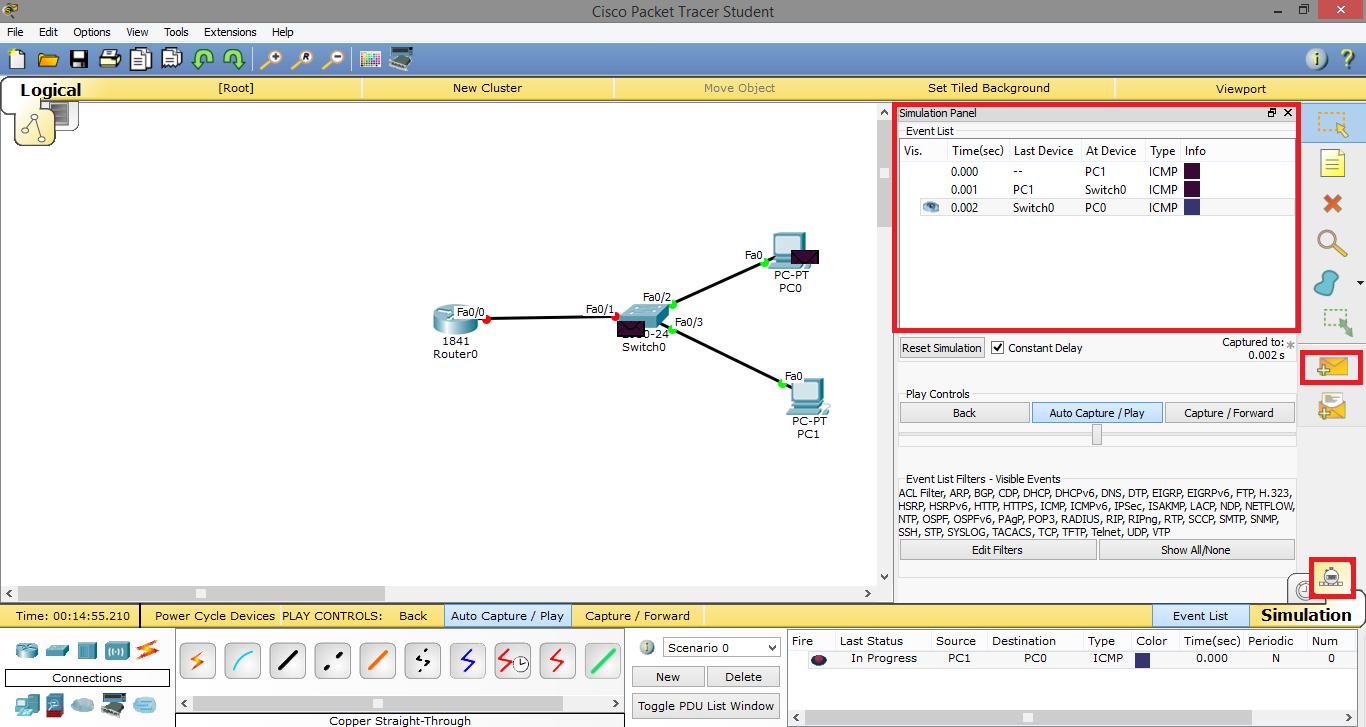Viewport: 1366px width, 727px height.
Task: Choose the Add Simple PDU envelope
Action: pos(1332,367)
